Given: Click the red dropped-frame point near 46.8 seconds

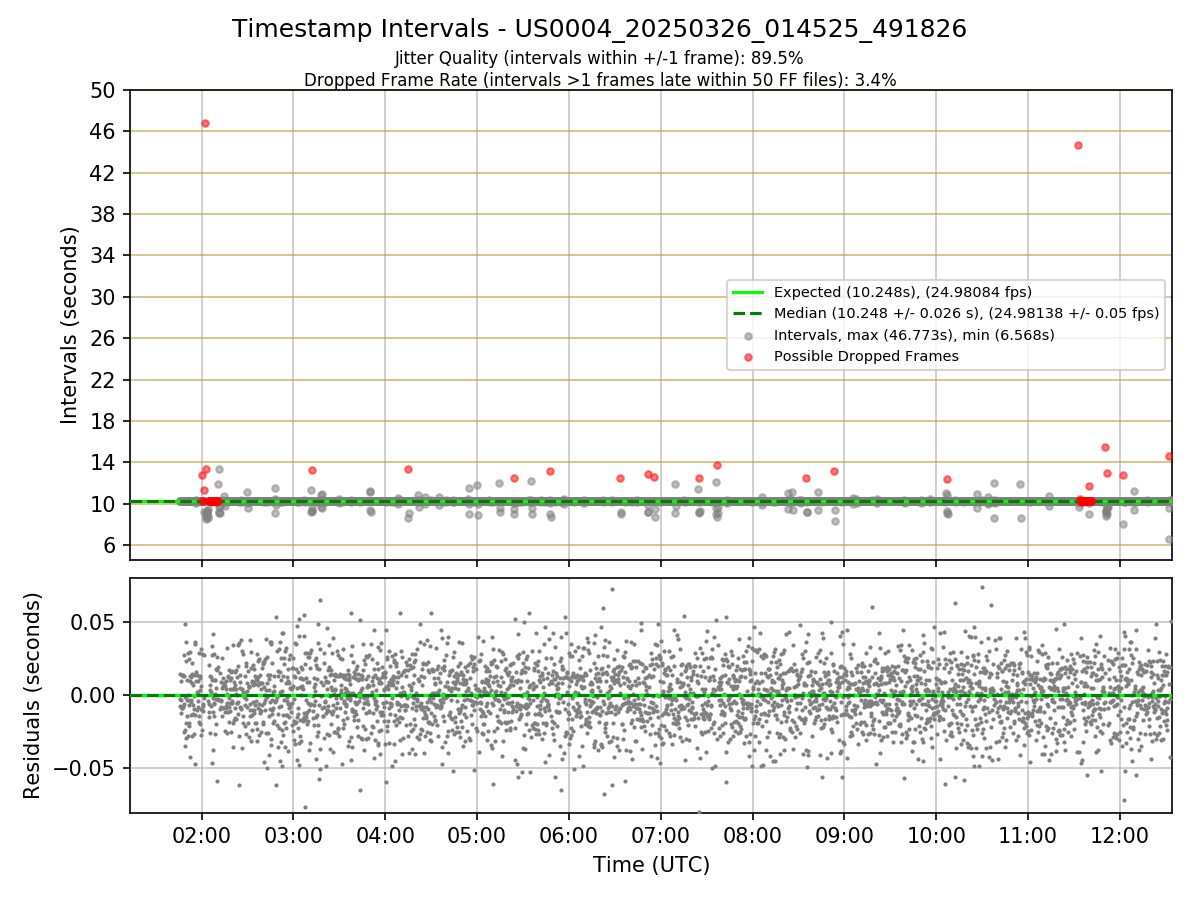Looking at the screenshot, I should coord(205,123).
